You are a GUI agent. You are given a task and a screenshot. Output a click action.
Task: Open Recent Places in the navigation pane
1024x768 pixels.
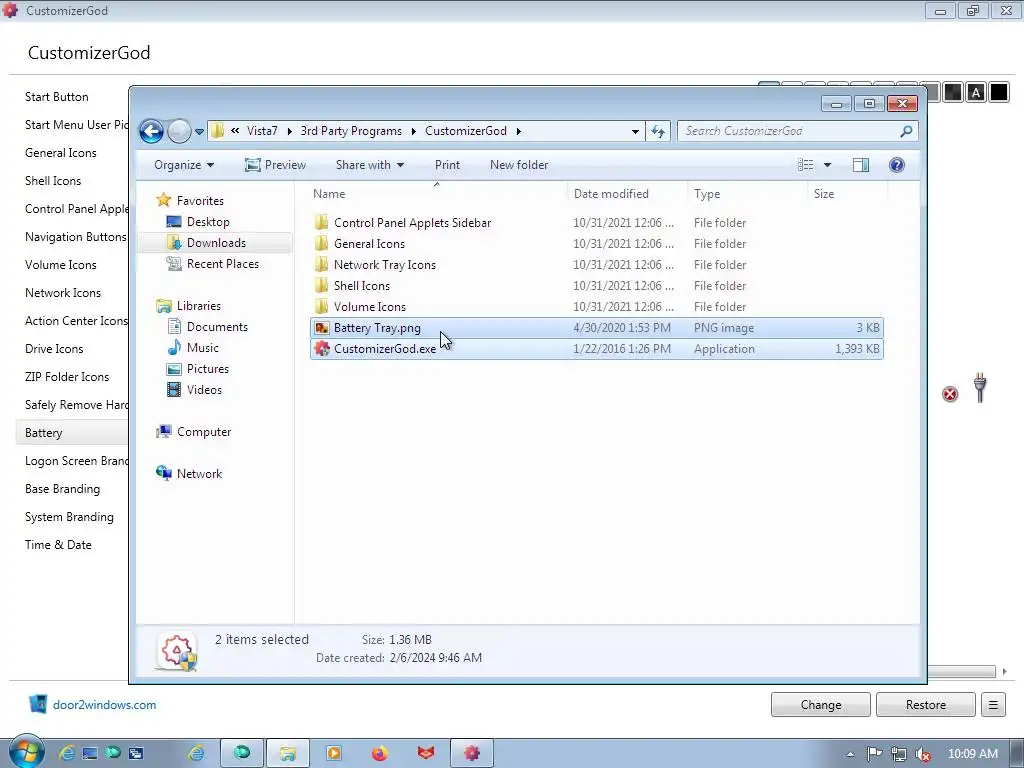pos(223,264)
